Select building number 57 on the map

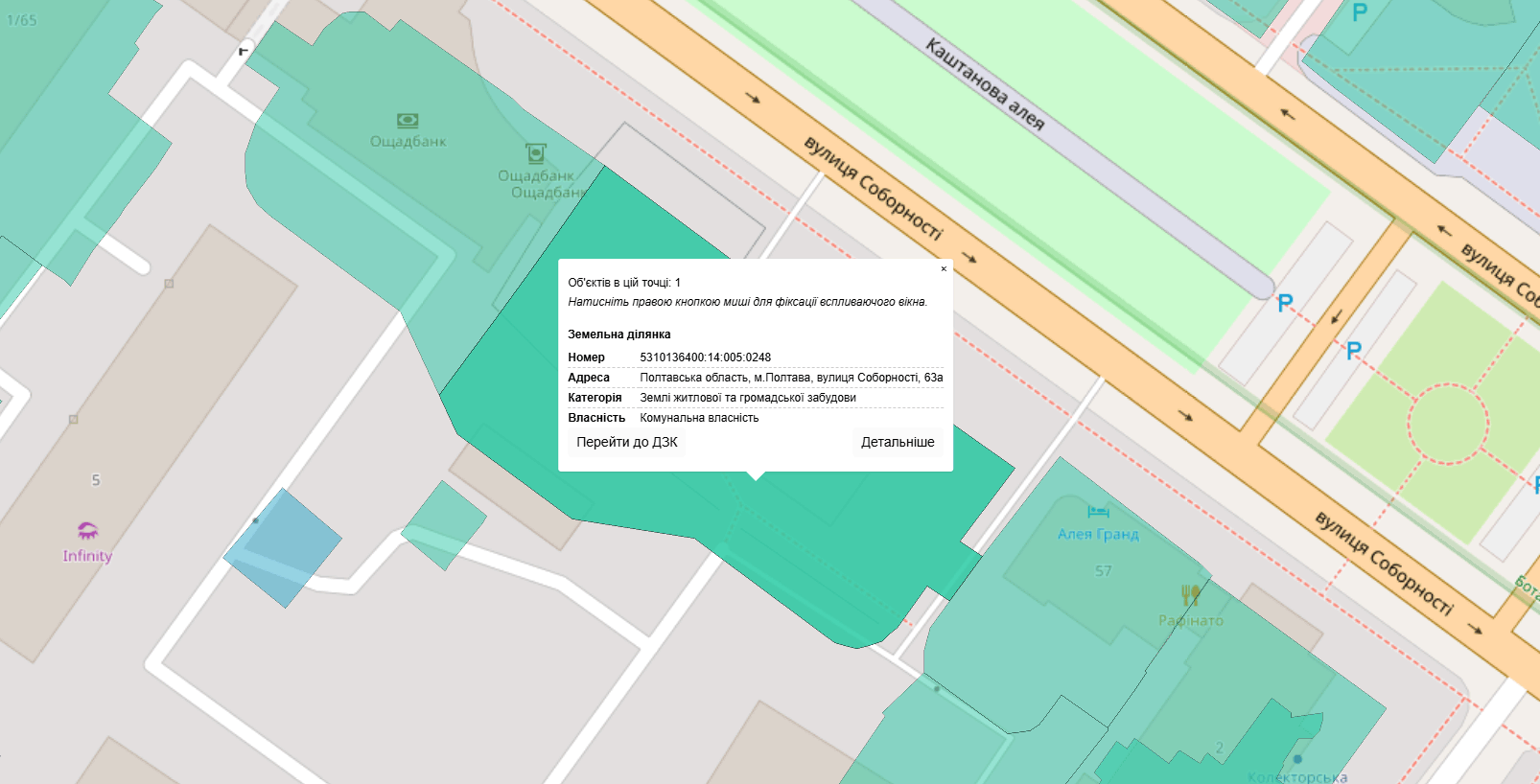click(1104, 571)
